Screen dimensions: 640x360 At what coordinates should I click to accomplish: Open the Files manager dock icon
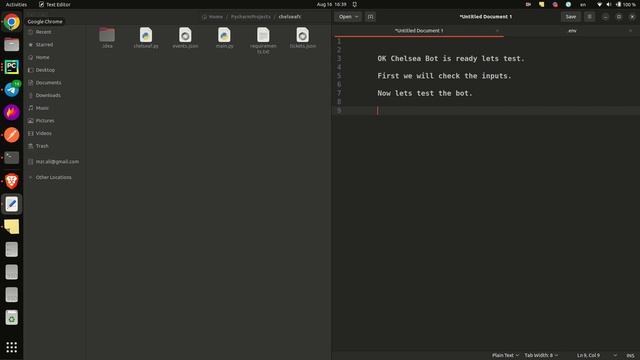pyautogui.click(x=11, y=44)
